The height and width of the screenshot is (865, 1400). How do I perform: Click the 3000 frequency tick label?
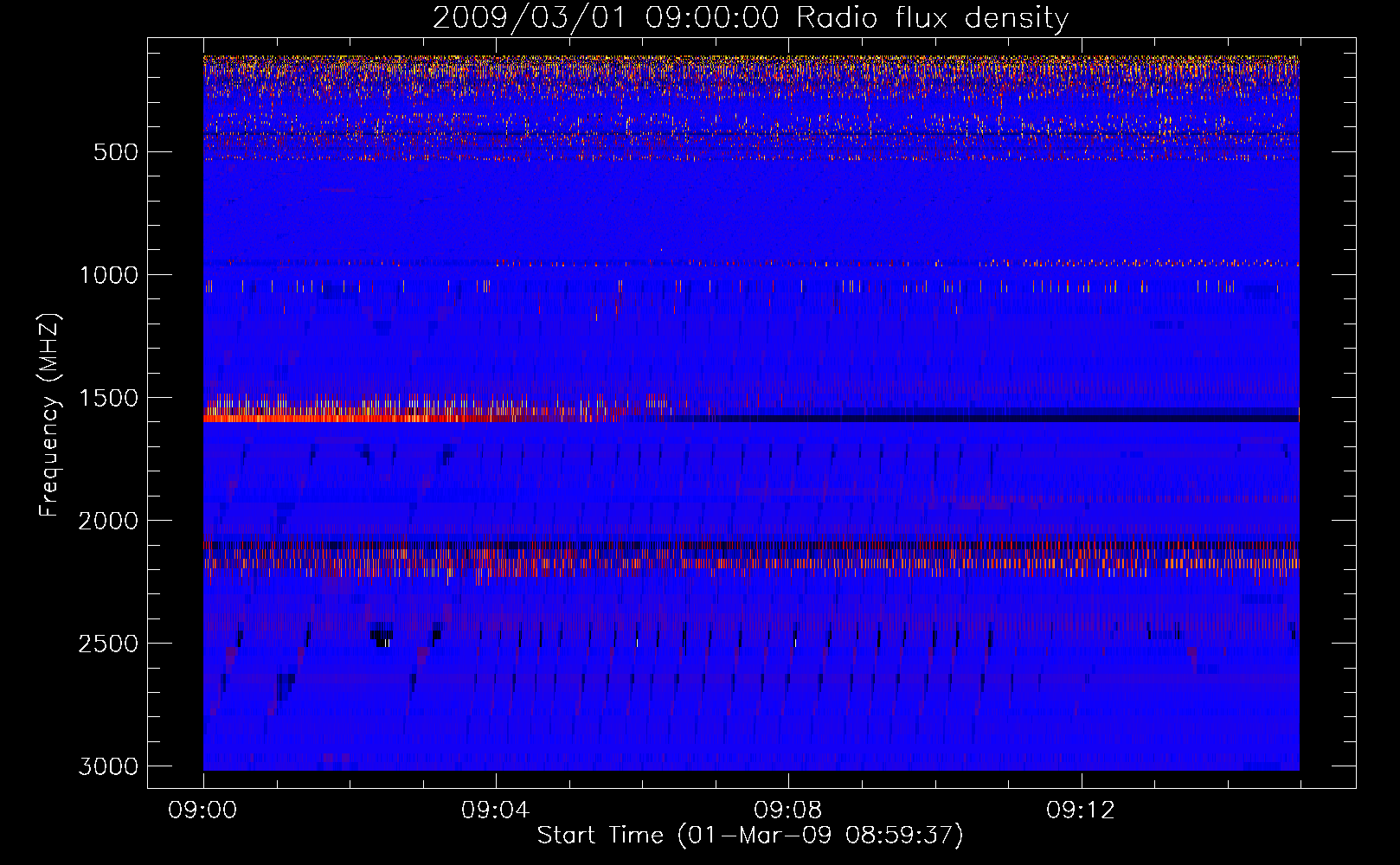pyautogui.click(x=108, y=766)
